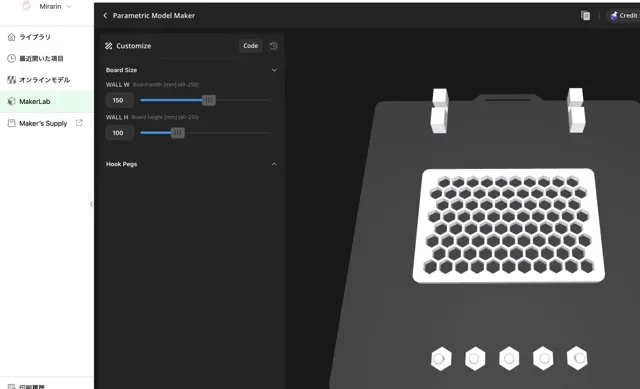
Task: Open the Code view
Action: pos(251,46)
